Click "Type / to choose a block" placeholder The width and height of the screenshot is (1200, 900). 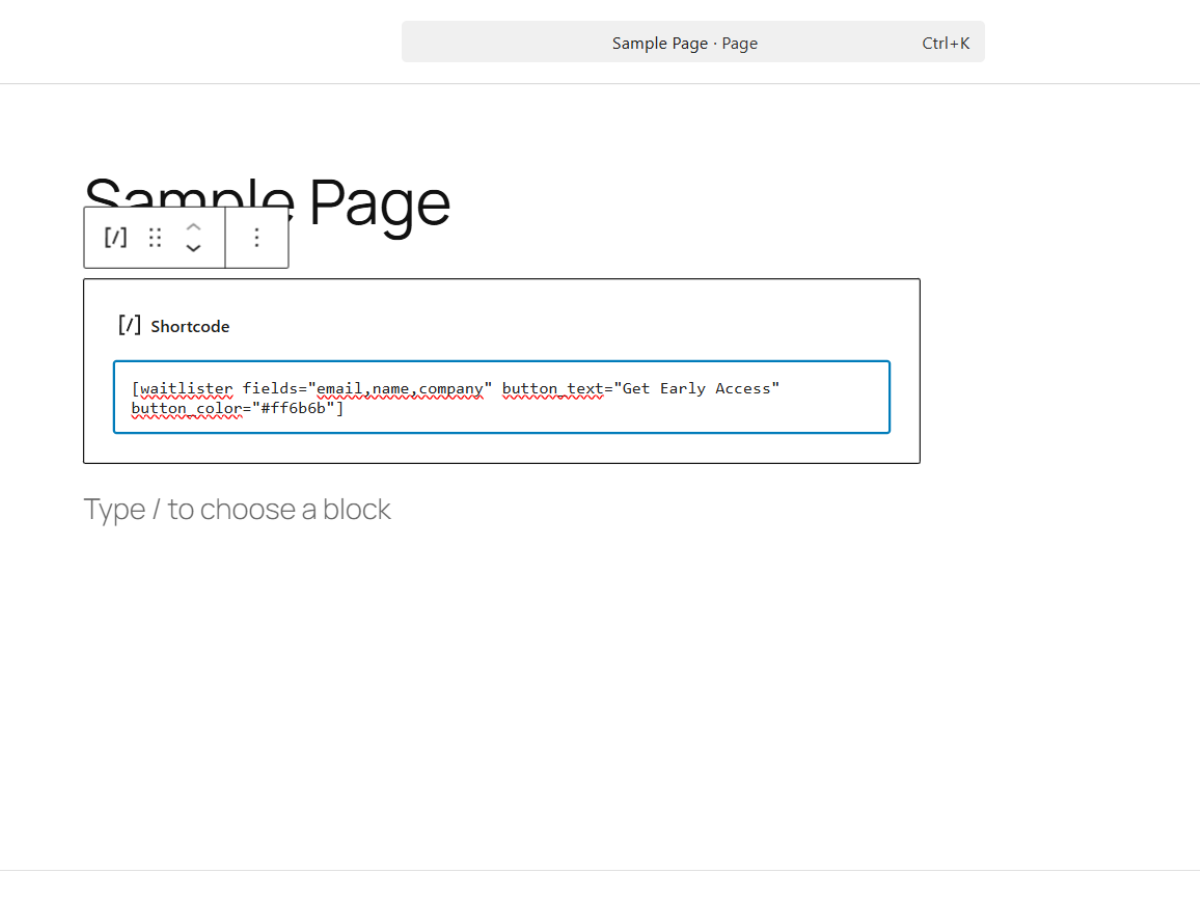(x=237, y=509)
